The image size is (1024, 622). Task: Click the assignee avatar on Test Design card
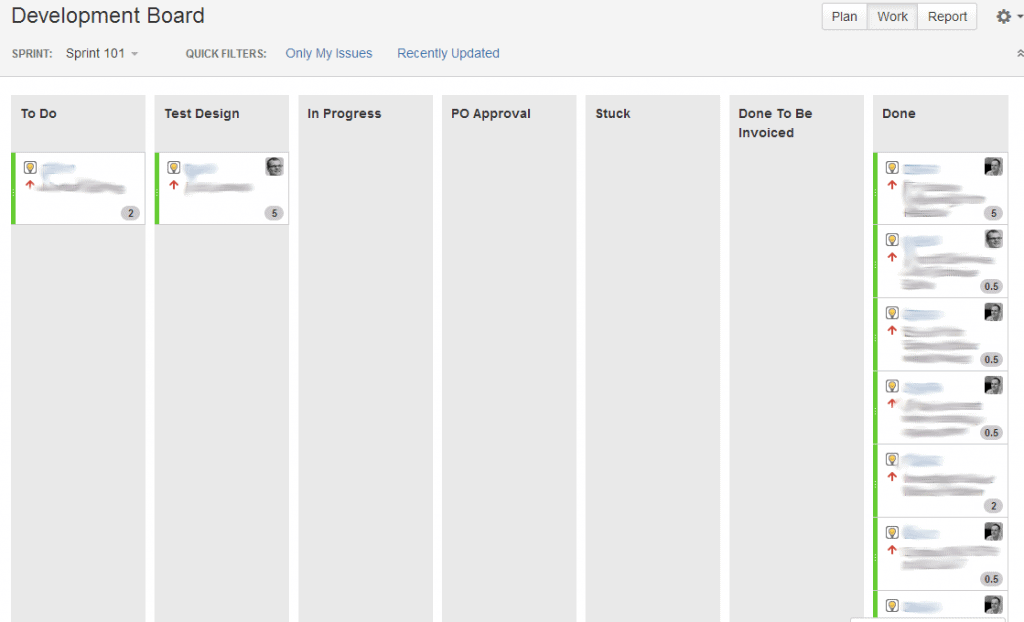(274, 167)
